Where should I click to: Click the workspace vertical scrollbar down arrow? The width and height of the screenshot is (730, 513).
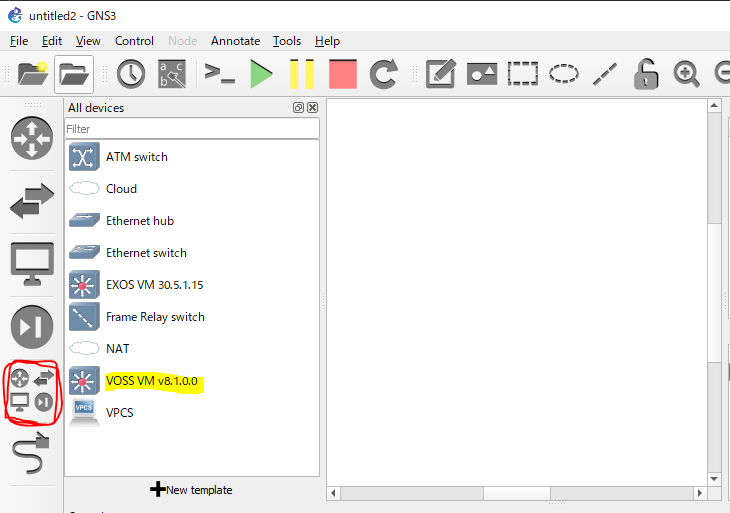click(x=714, y=479)
